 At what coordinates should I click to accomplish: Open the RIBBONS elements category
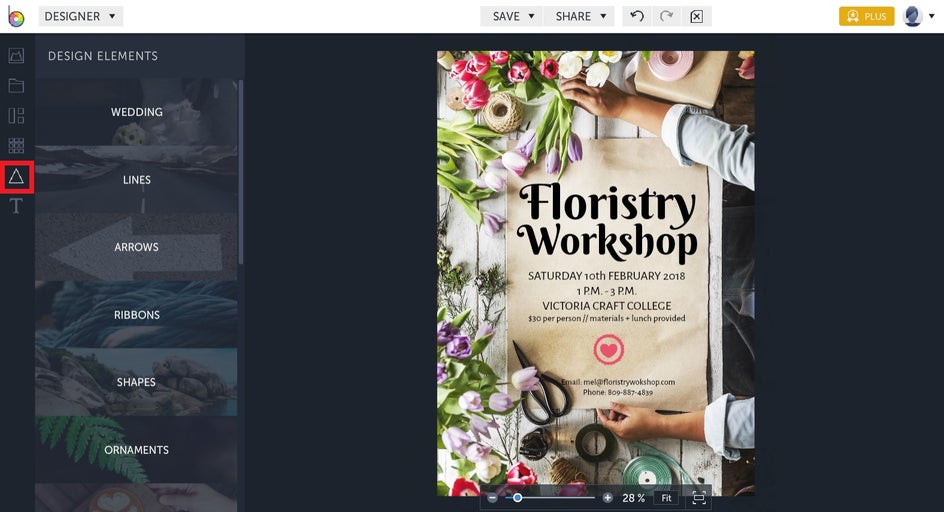137,314
